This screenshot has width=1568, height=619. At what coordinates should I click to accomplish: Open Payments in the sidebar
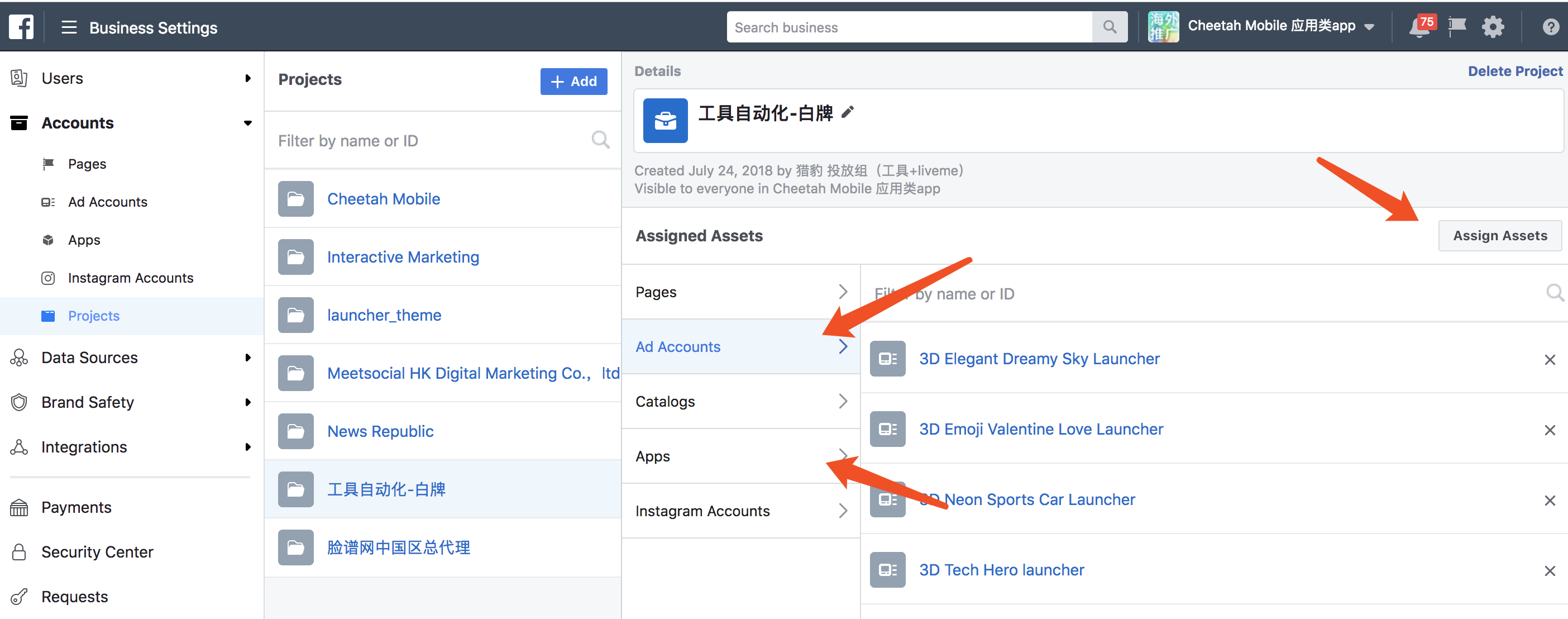[x=76, y=507]
